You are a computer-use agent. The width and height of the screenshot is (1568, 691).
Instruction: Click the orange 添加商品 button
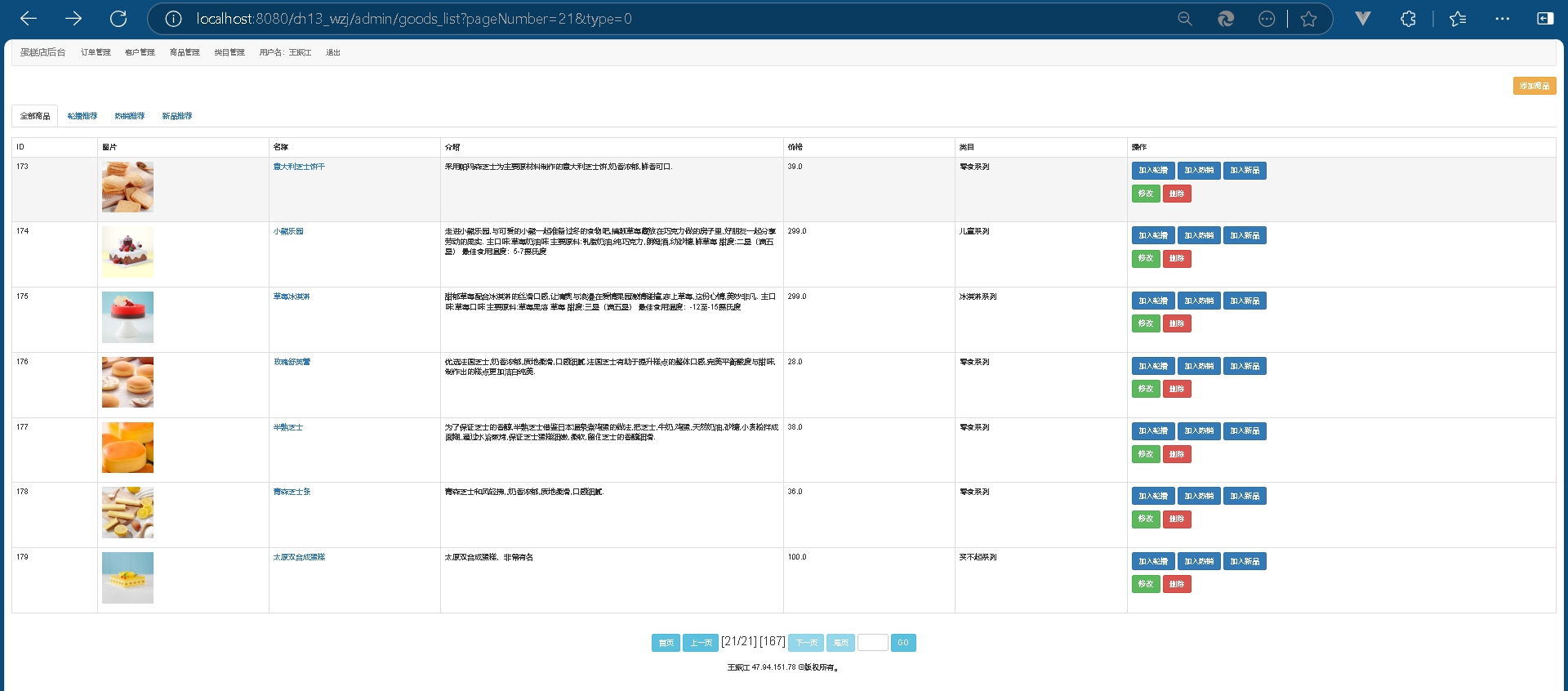[1534, 86]
